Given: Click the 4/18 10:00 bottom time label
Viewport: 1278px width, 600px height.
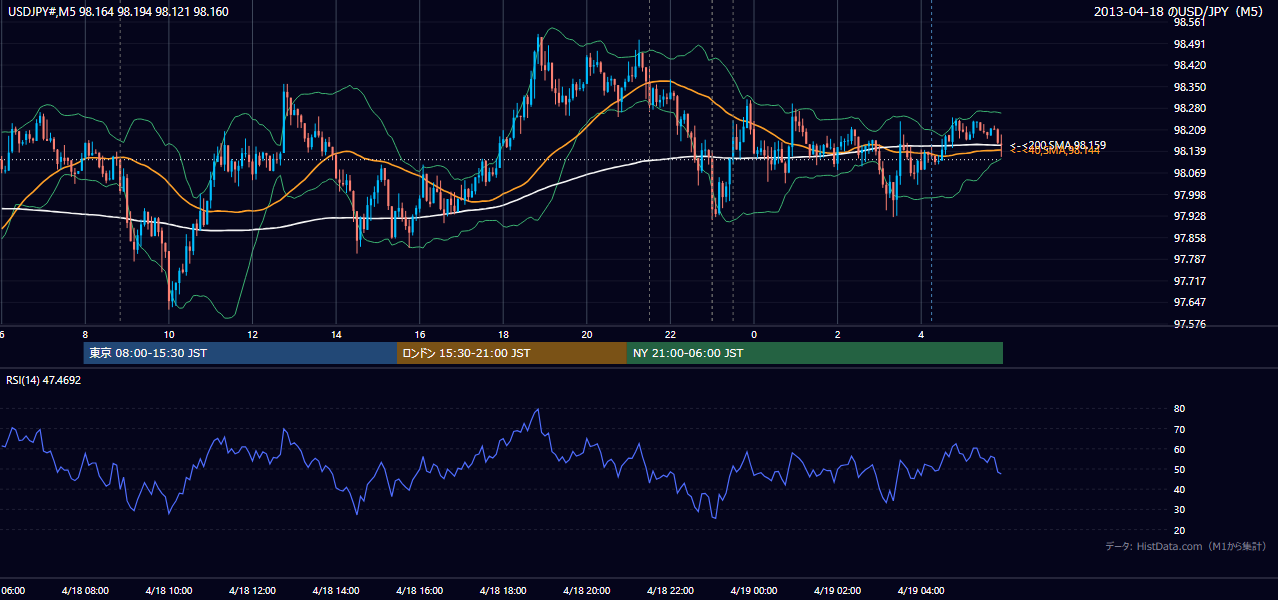Looking at the screenshot, I should pyautogui.click(x=168, y=591).
